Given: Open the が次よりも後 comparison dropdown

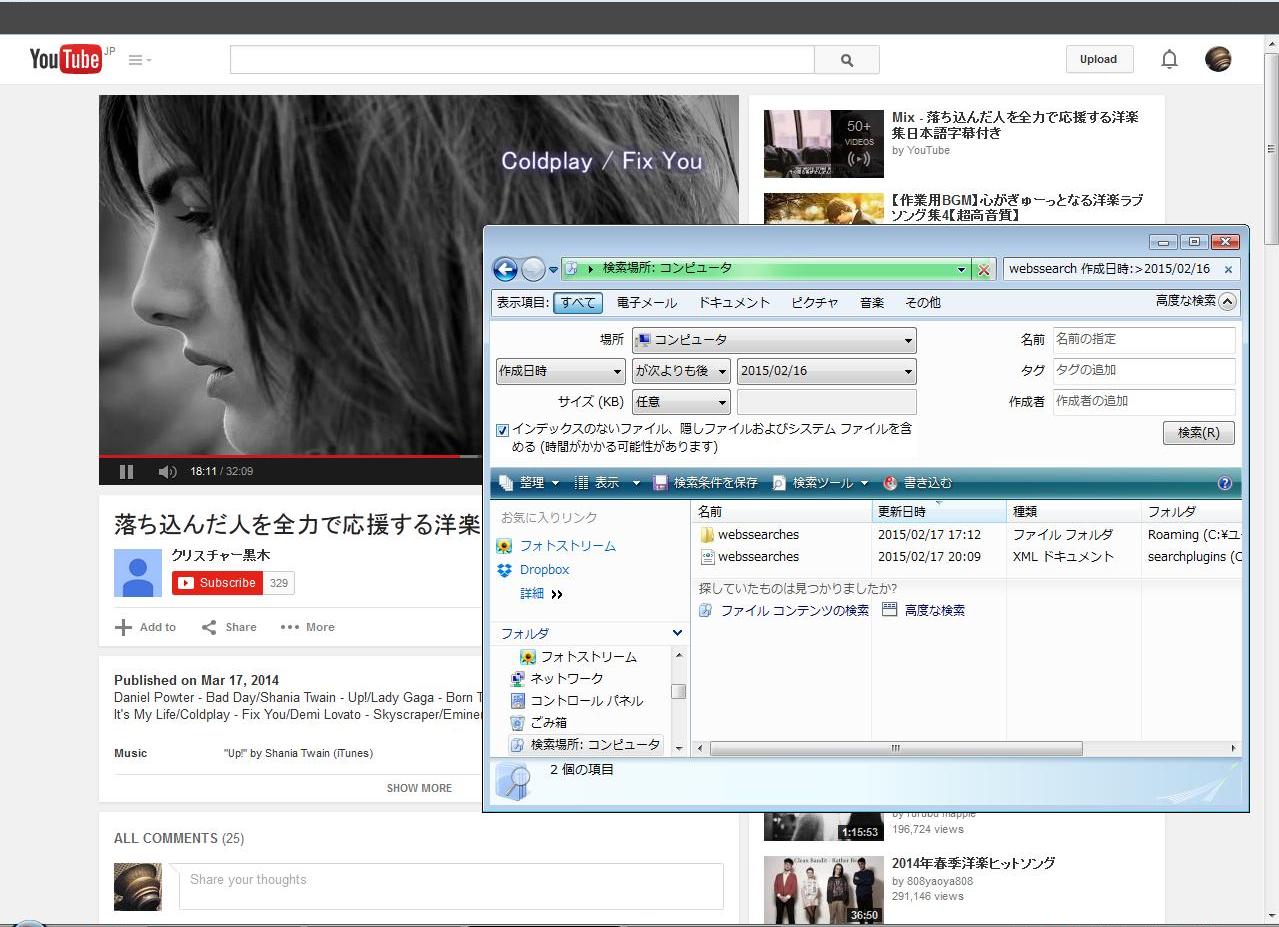Looking at the screenshot, I should pyautogui.click(x=681, y=371).
